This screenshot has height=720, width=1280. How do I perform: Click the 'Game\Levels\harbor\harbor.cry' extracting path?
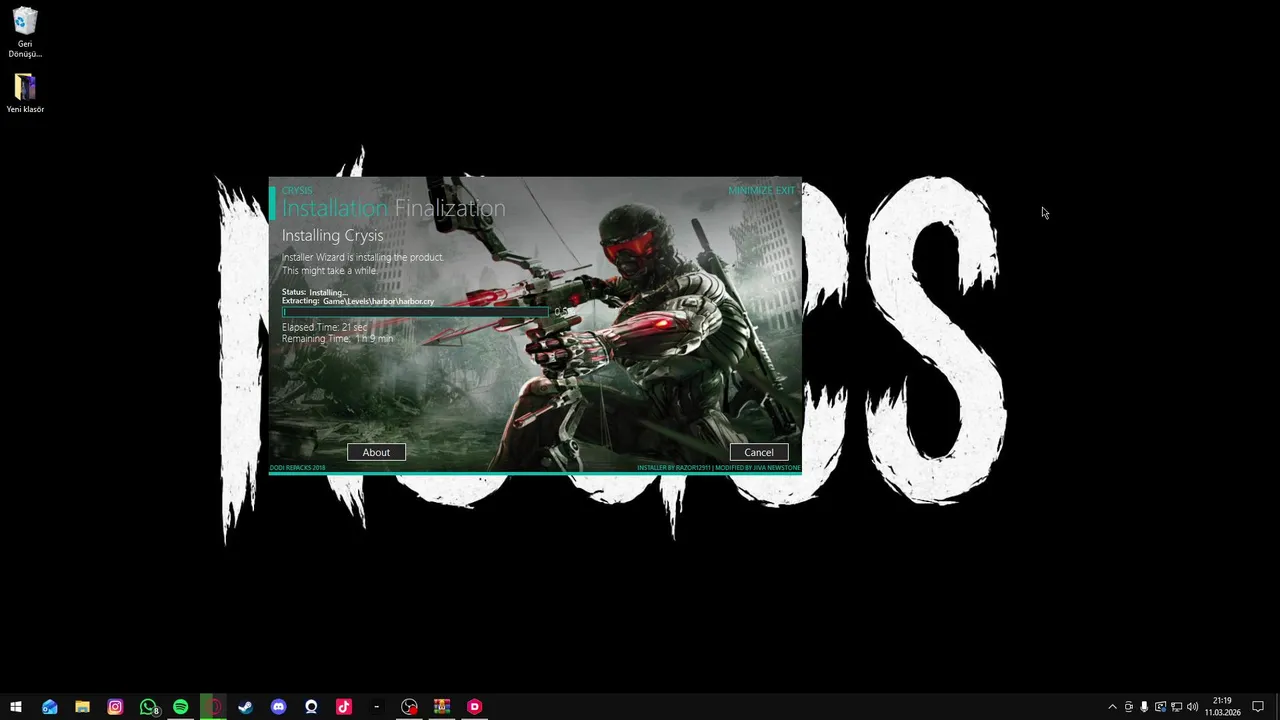378,301
